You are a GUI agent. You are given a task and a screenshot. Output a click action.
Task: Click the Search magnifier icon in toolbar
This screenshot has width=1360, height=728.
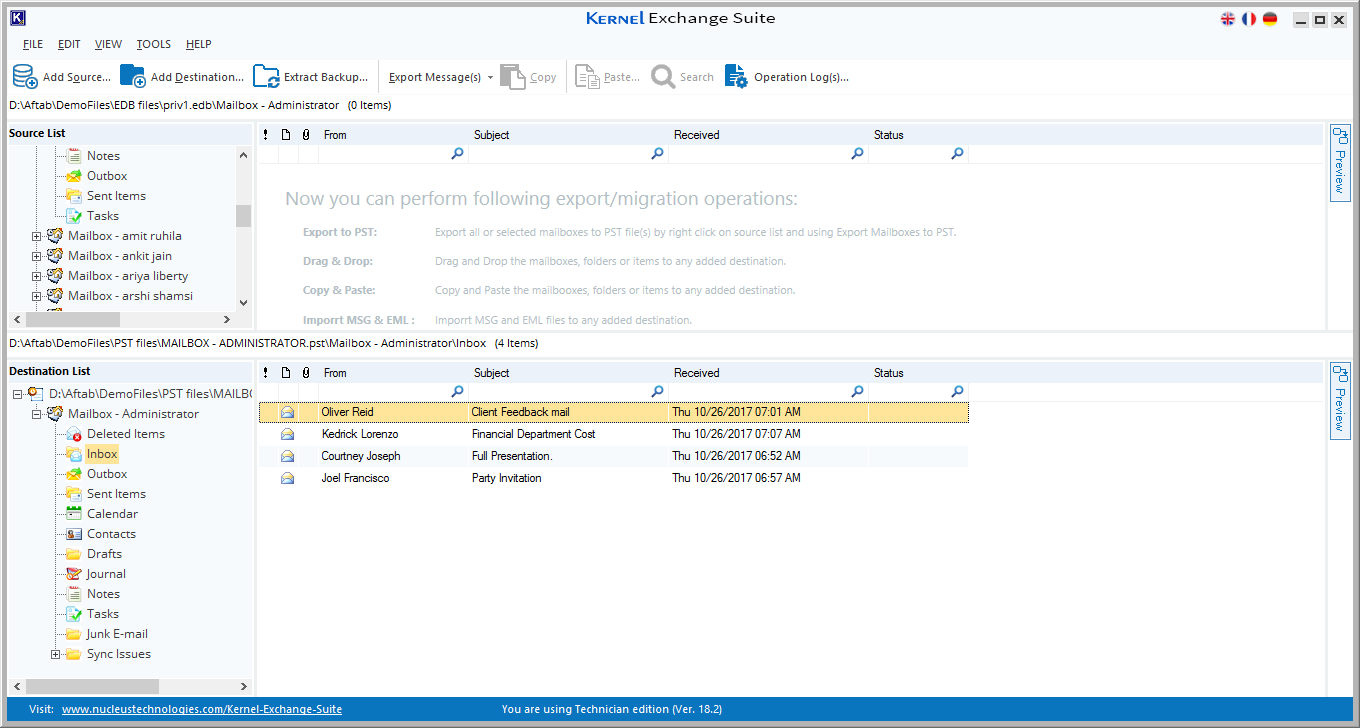(663, 76)
